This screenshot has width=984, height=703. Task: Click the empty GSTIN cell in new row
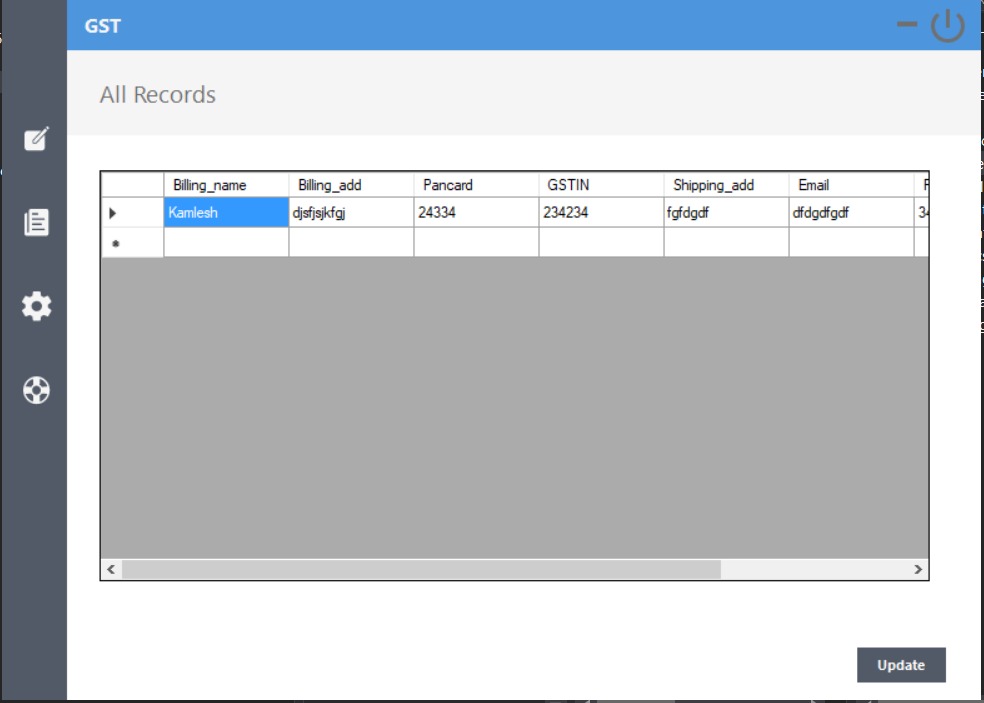coord(601,242)
